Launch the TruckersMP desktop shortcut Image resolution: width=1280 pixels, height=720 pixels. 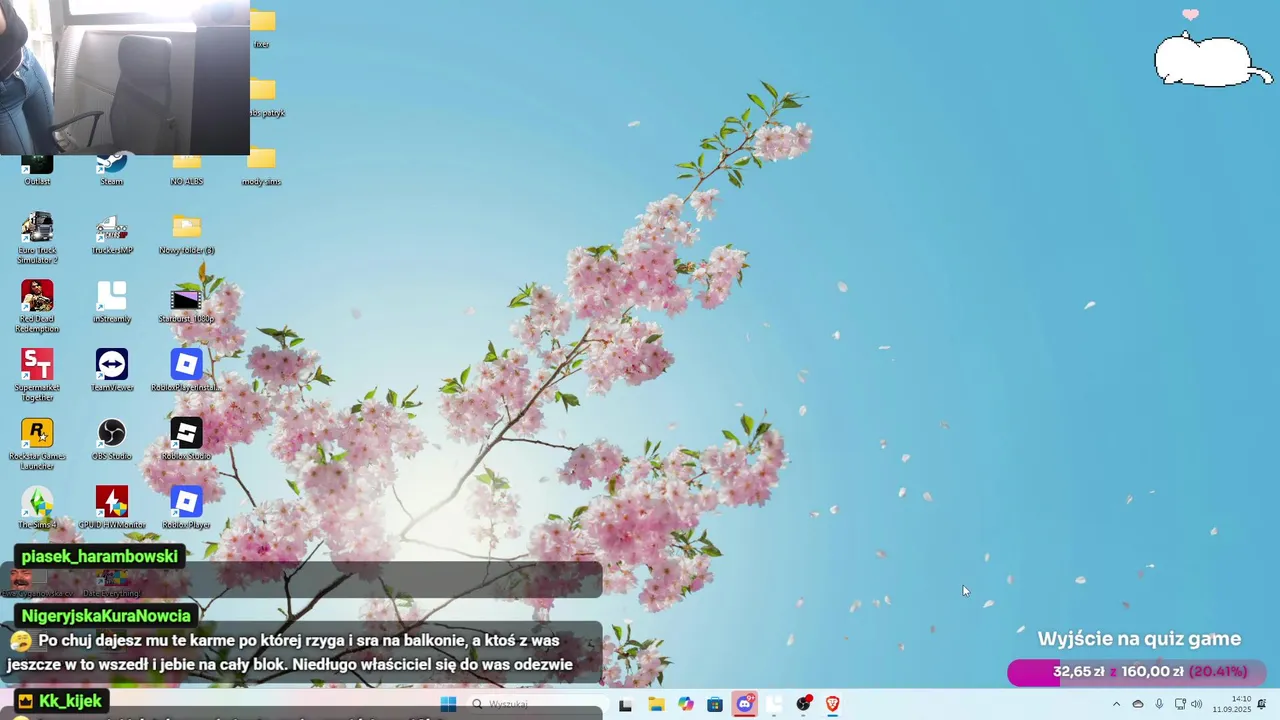pos(112,234)
